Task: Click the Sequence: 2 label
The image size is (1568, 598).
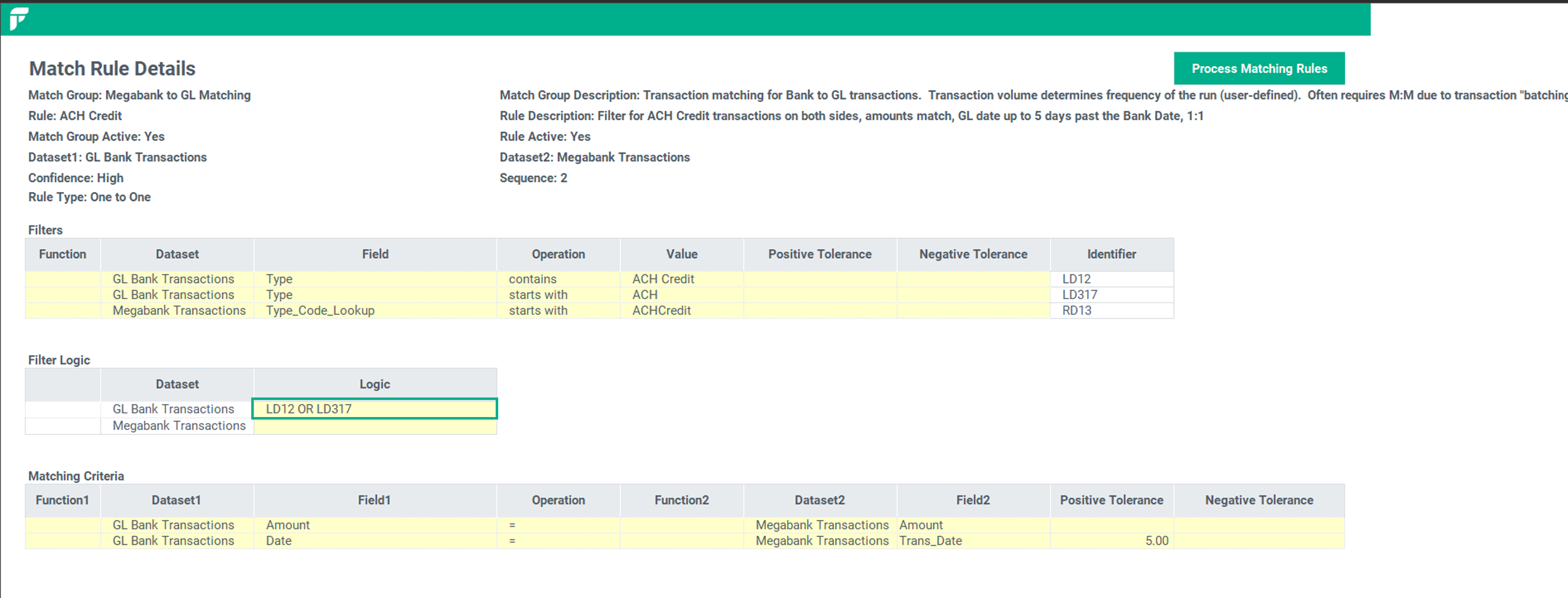Action: click(533, 178)
